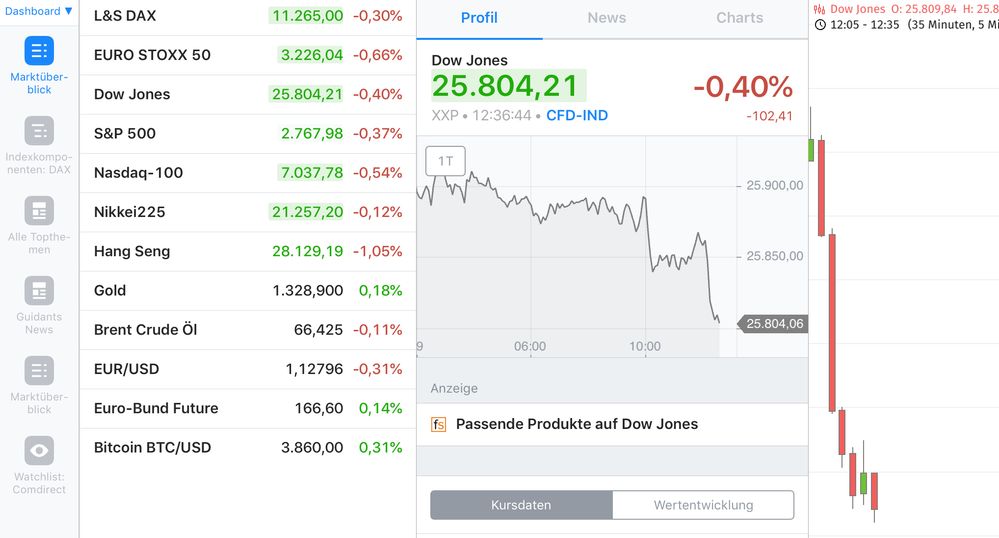This screenshot has height=538, width=999.
Task: Toggle the 1T timeframe button
Action: click(445, 161)
